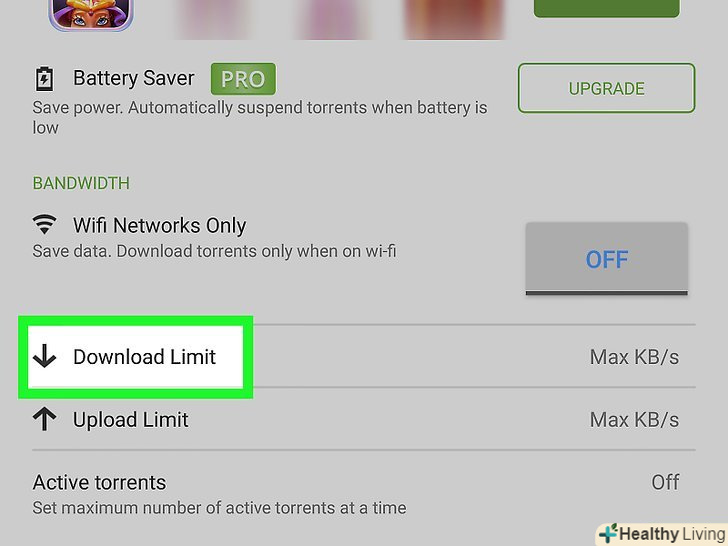Tap the battery saver icon
Viewport: 728px width, 546px height.
tap(44, 79)
